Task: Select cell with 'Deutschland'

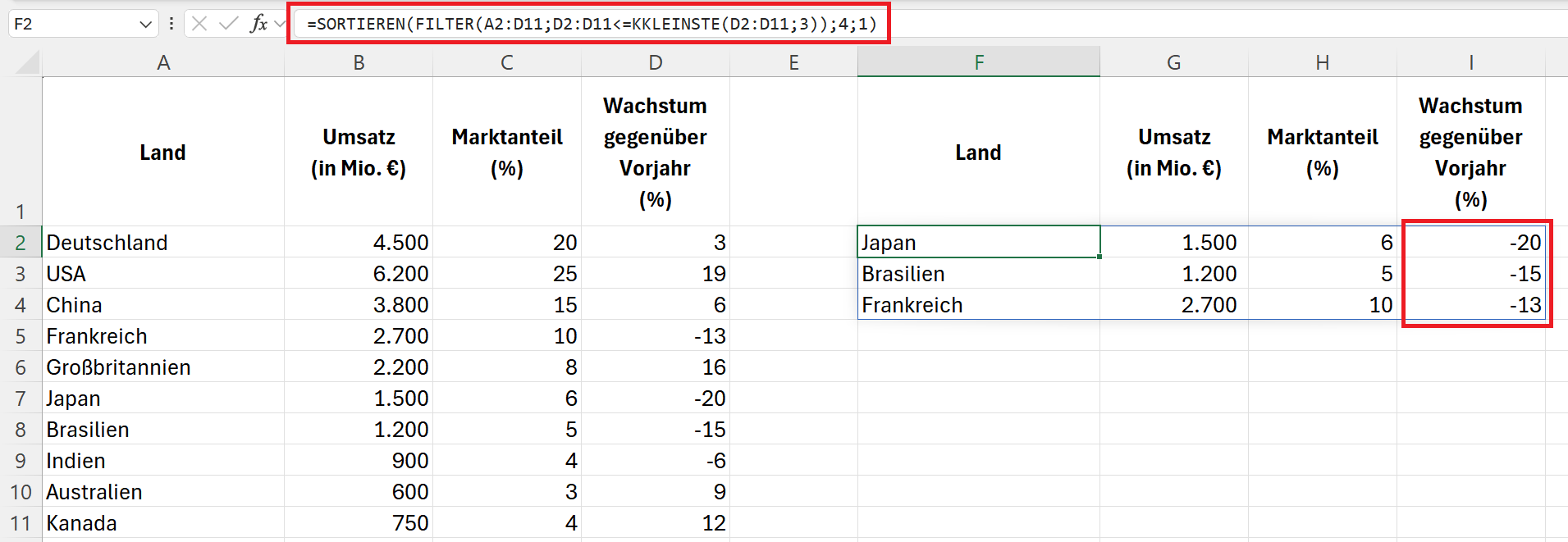Action: pos(163,243)
